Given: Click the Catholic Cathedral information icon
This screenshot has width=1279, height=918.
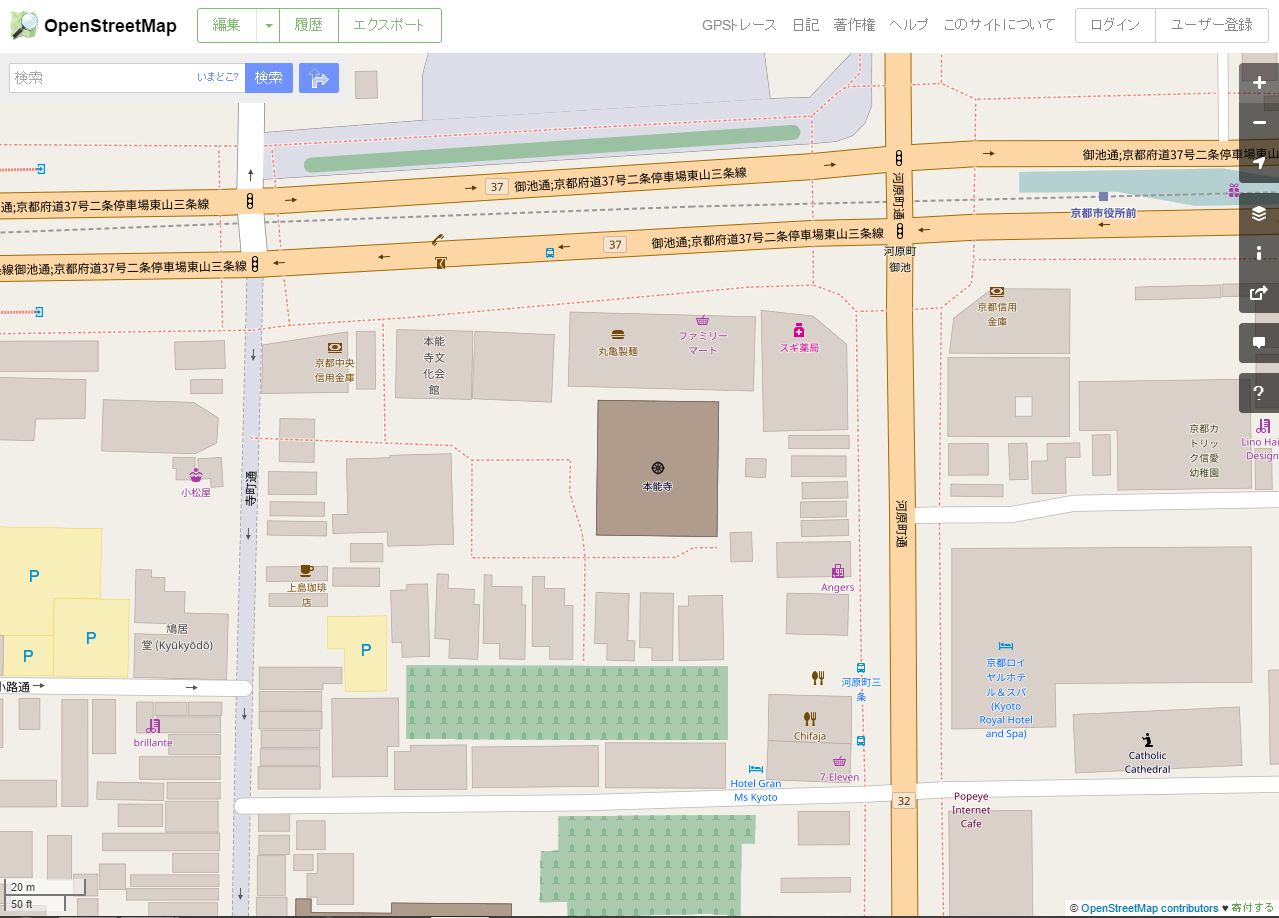Looking at the screenshot, I should click(1148, 740).
